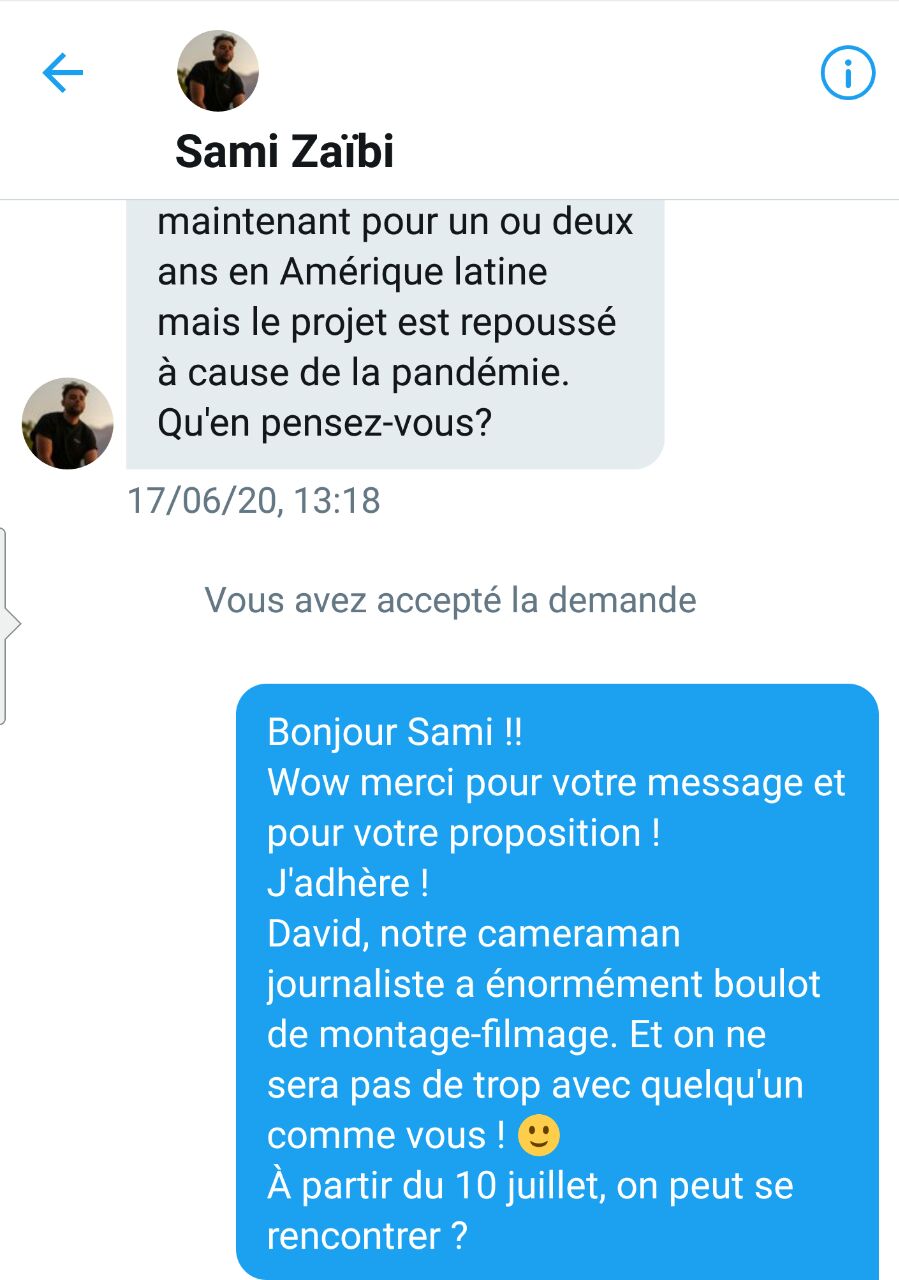Tap the smiley emoji in the sent message
The width and height of the screenshot is (899, 1280).
coord(540,1136)
